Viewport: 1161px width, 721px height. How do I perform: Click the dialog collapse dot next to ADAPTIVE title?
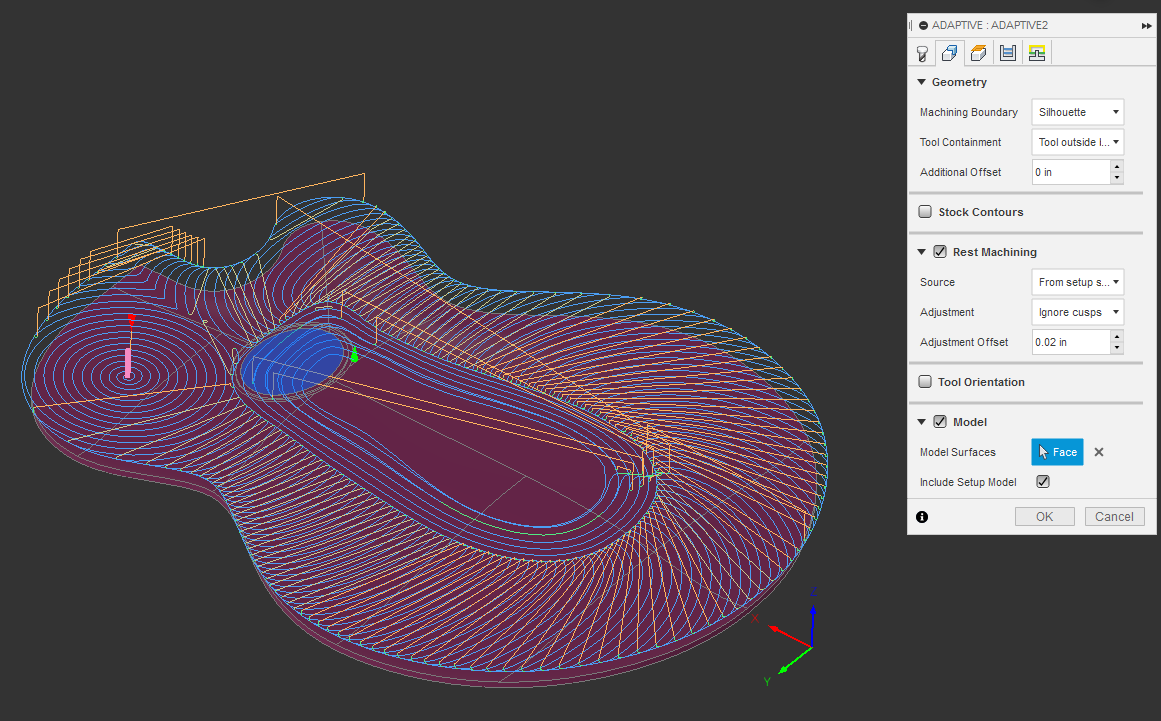click(x=924, y=25)
